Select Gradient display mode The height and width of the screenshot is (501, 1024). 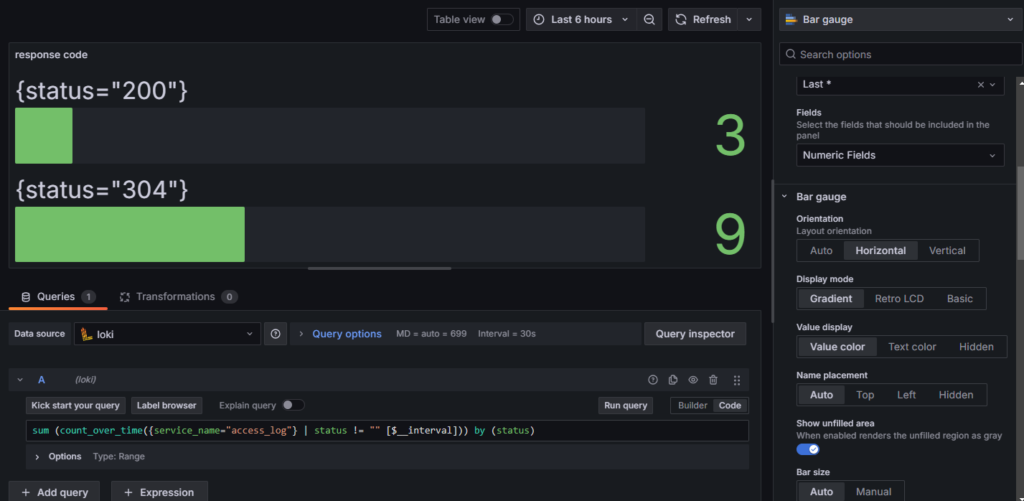(x=831, y=299)
